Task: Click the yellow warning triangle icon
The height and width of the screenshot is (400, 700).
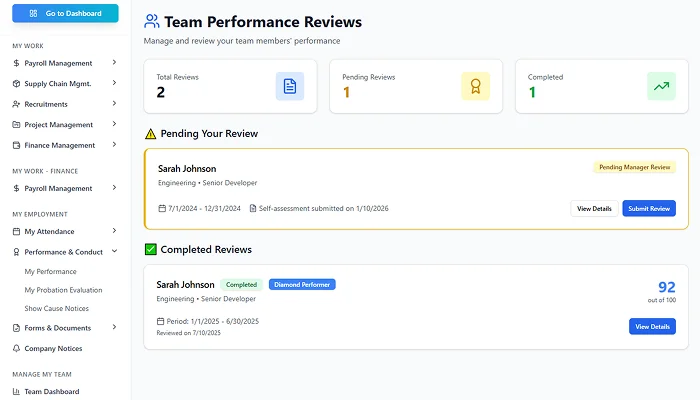Action: coord(151,134)
